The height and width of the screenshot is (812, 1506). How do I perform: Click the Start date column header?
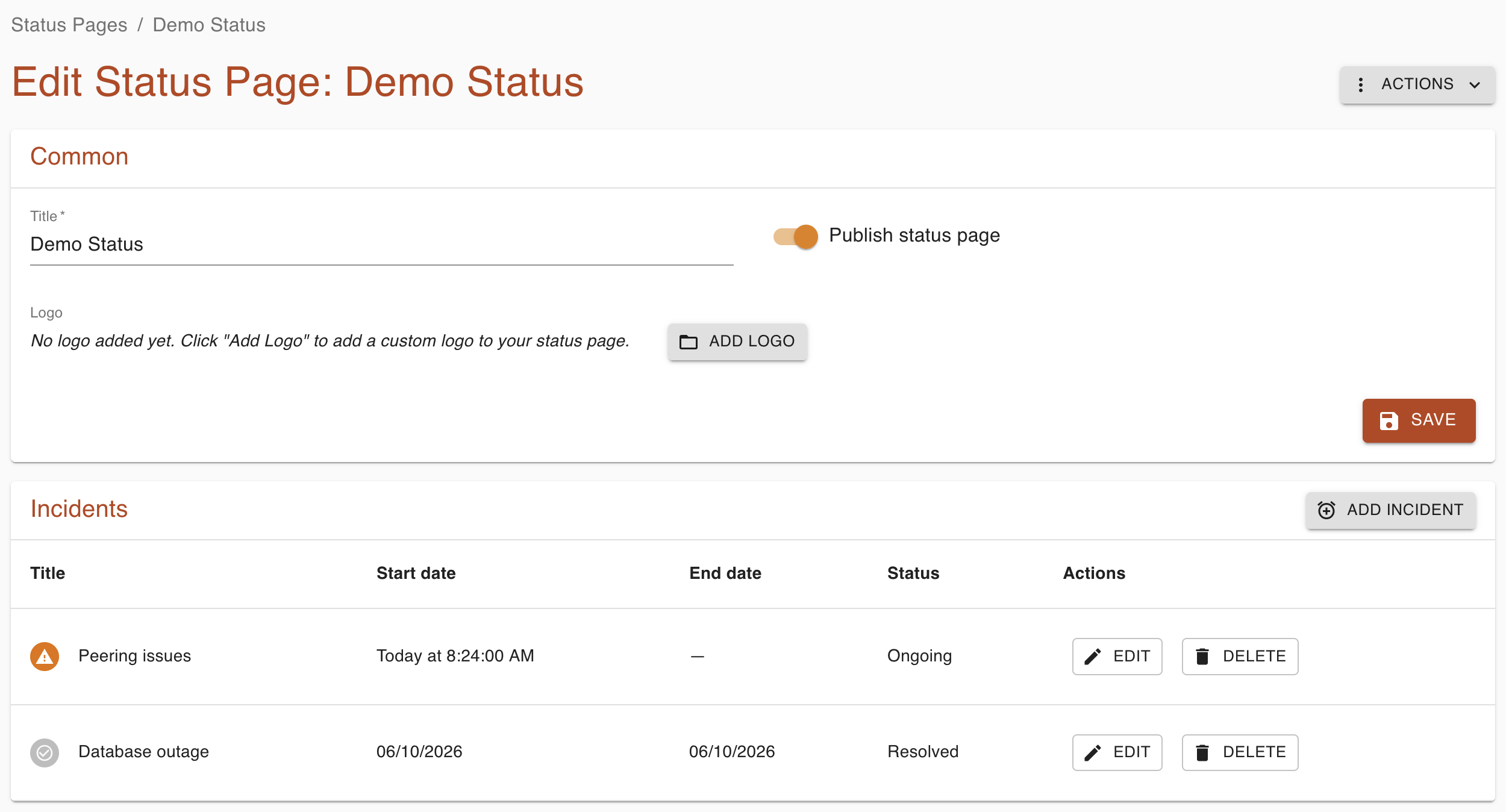point(416,573)
